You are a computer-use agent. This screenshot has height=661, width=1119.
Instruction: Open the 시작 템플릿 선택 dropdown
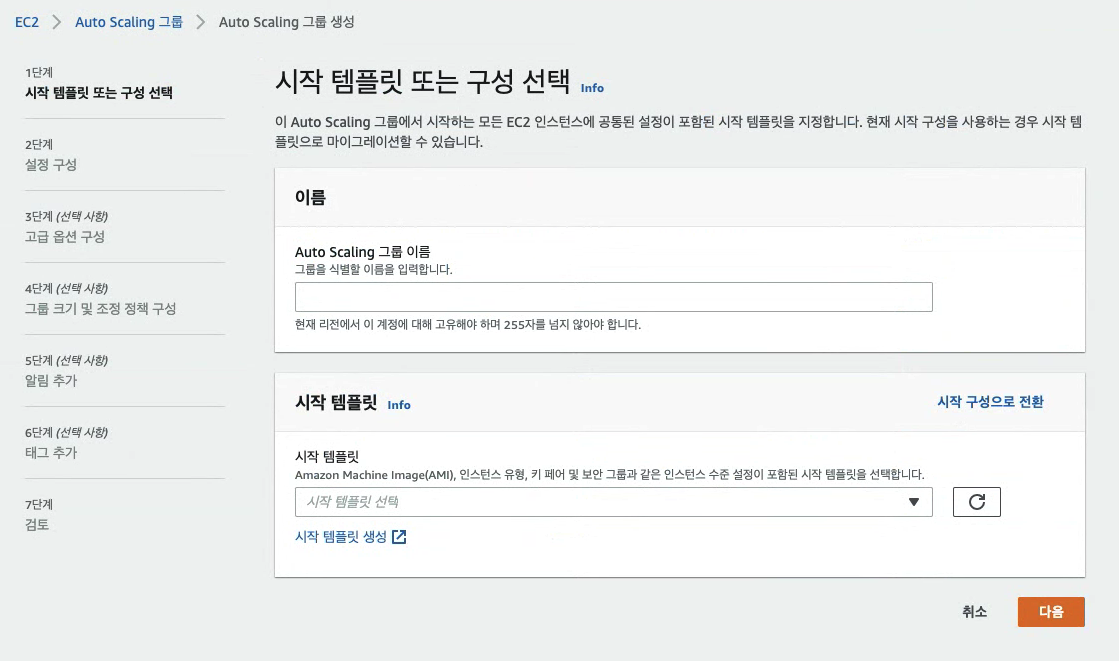pos(613,502)
